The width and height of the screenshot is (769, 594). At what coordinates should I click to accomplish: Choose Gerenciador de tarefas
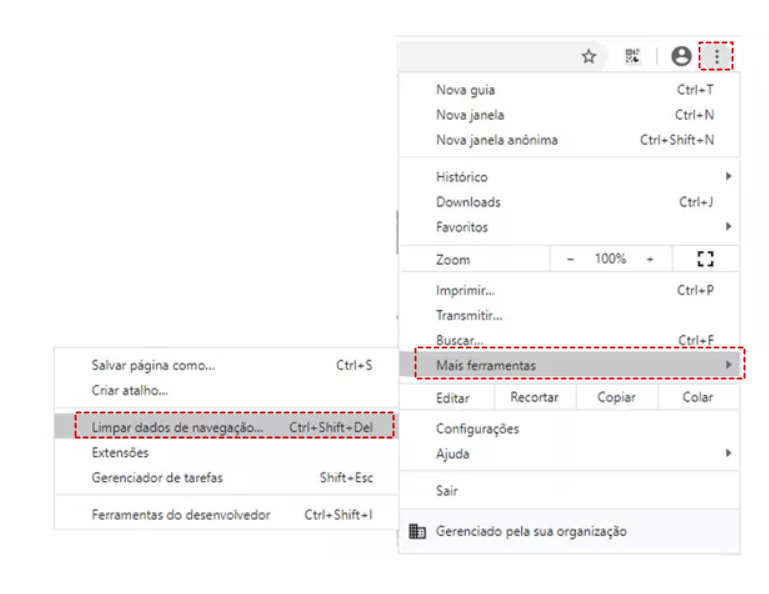157,478
